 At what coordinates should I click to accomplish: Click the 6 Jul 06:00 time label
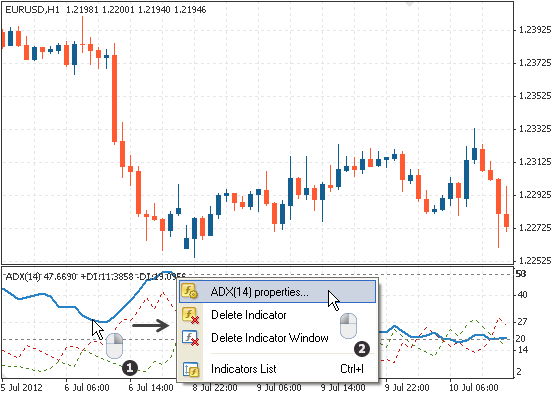tap(87, 388)
